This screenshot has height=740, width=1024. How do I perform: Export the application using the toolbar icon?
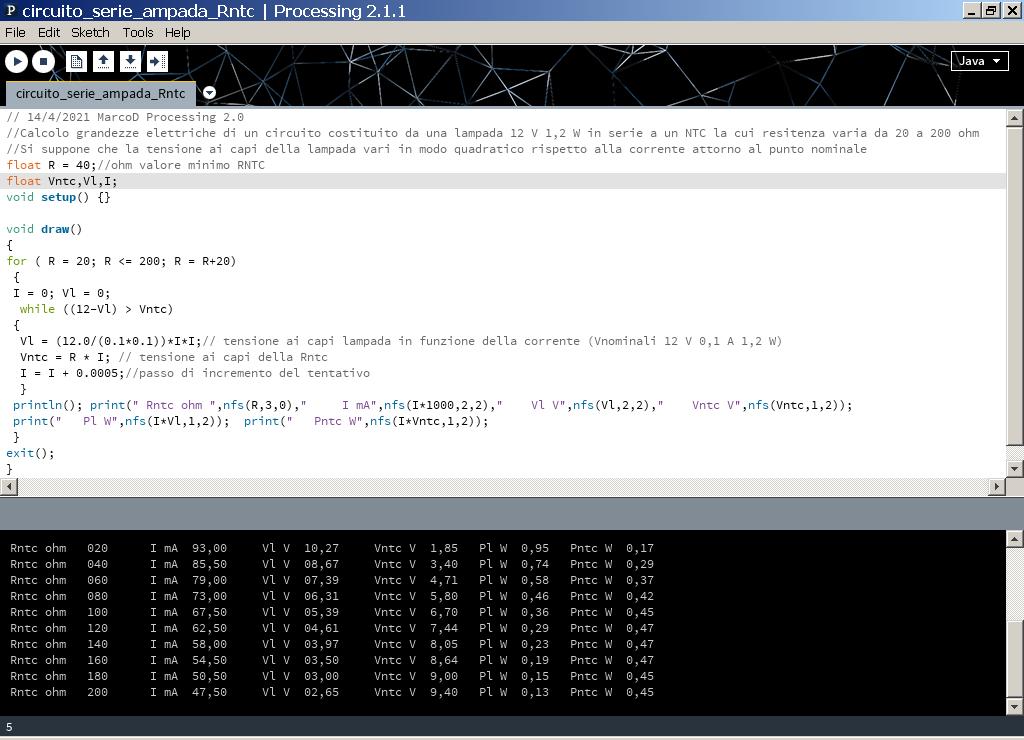(157, 62)
